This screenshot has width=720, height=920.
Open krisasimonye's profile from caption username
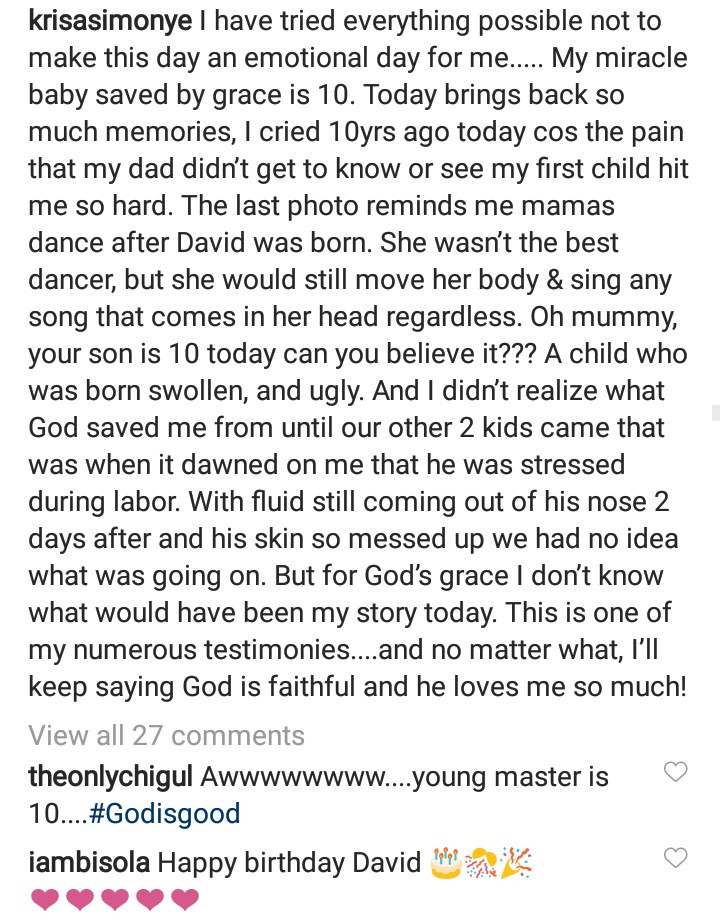pyautogui.click(x=110, y=22)
